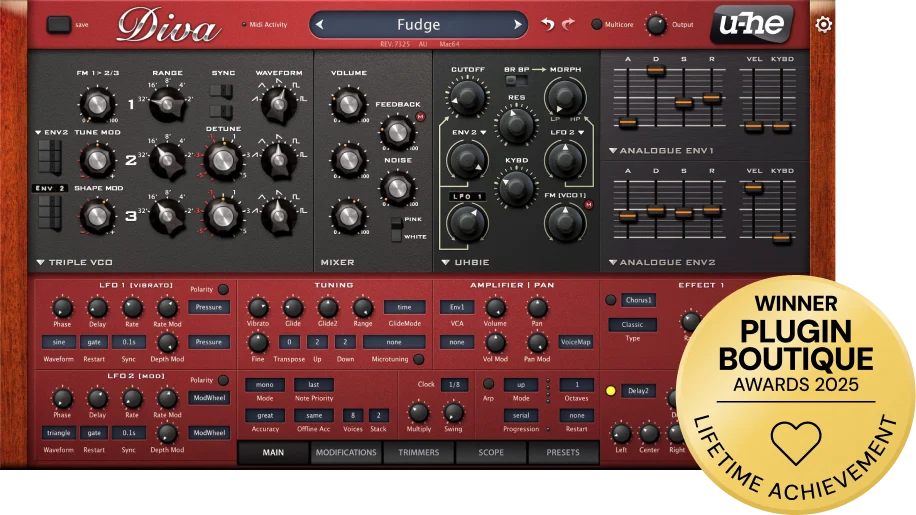Open the Uhbie filter module dropdown

446,262
